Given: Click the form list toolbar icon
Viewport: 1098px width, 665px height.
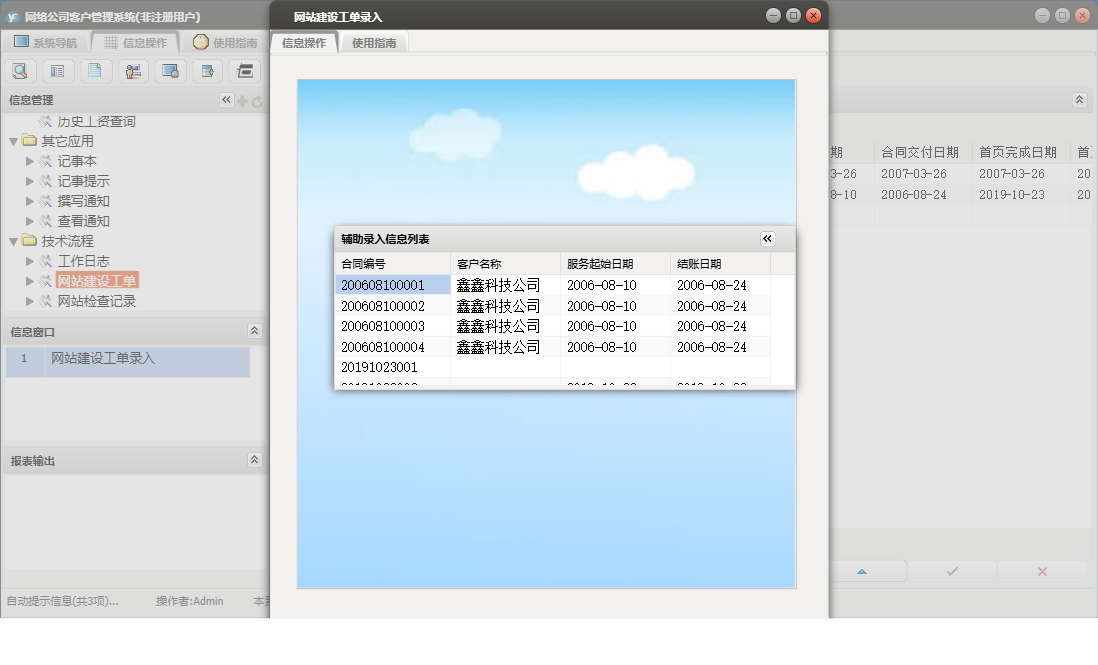Looking at the screenshot, I should tap(57, 71).
